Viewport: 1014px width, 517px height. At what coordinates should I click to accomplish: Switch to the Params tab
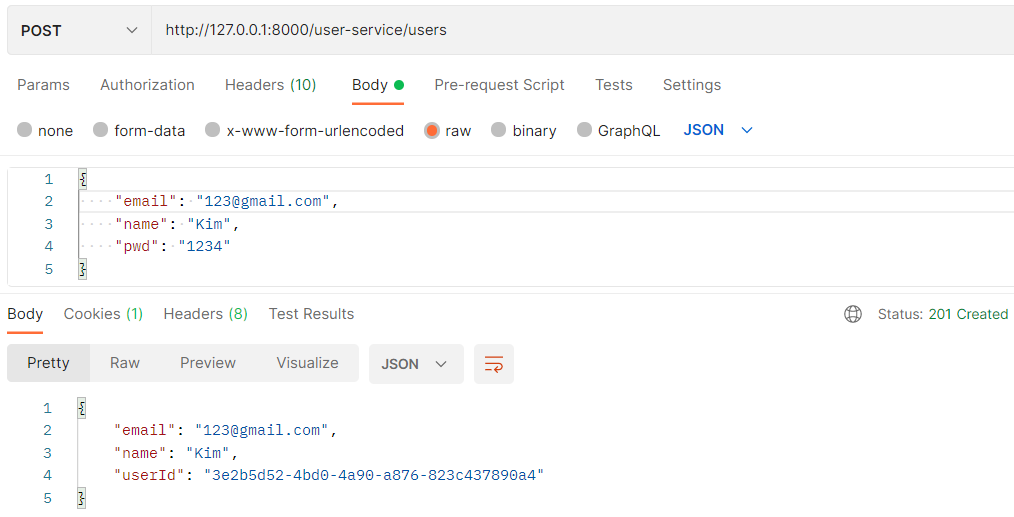tap(43, 85)
